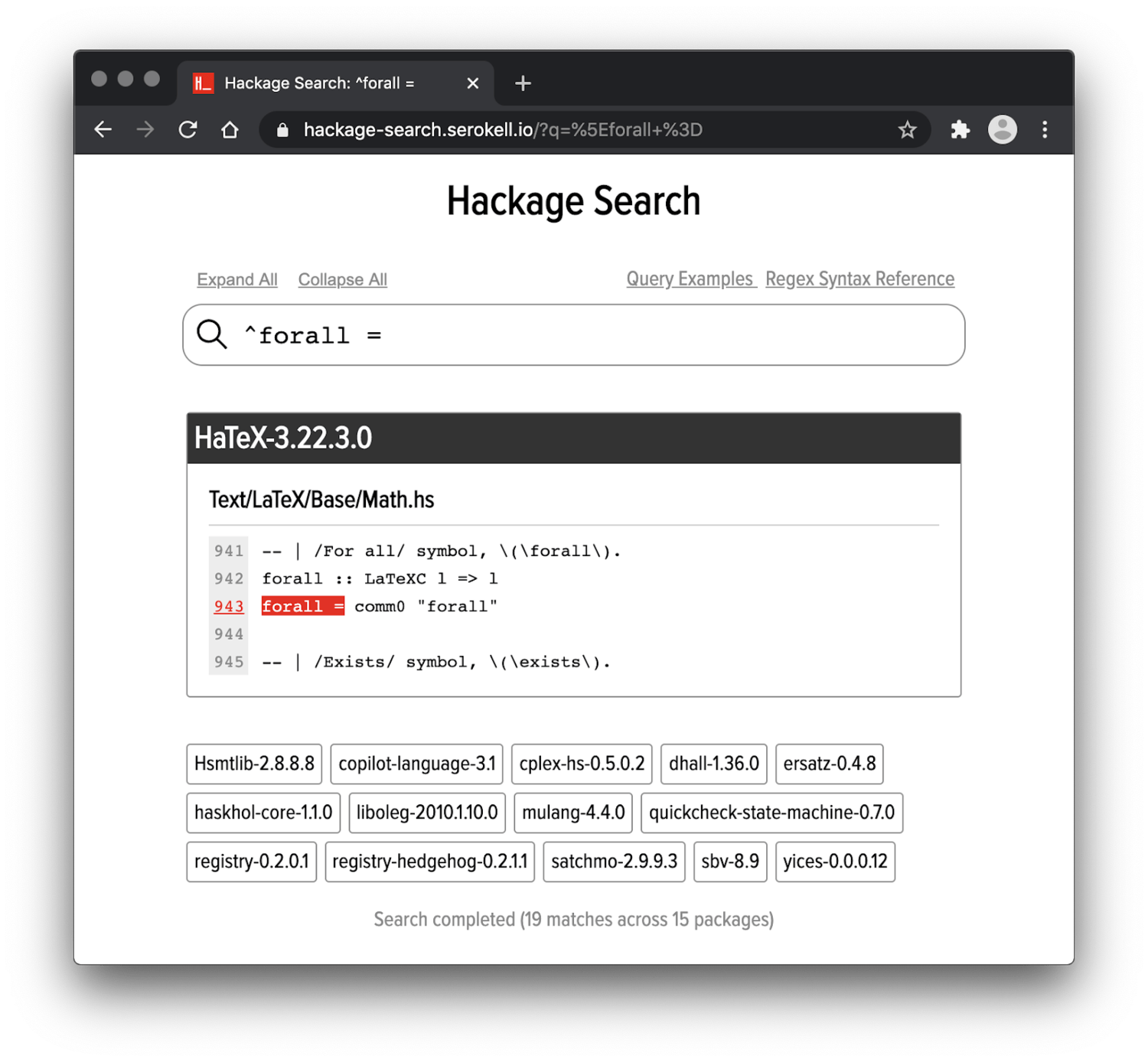The height and width of the screenshot is (1062, 1148).
Task: Focus the ^forall = search field
Action: tap(574, 335)
